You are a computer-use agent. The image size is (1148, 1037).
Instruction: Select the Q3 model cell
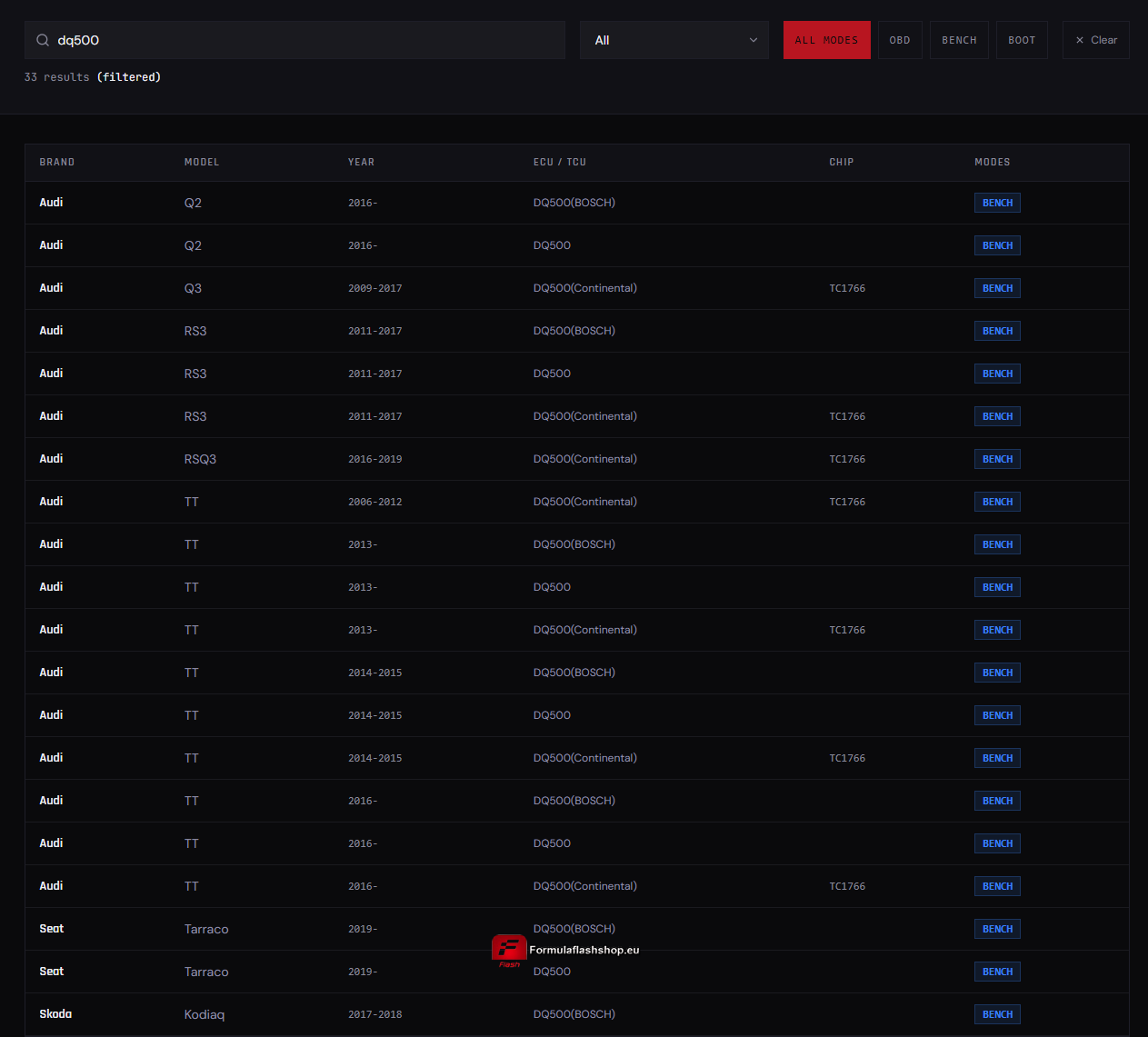point(193,288)
